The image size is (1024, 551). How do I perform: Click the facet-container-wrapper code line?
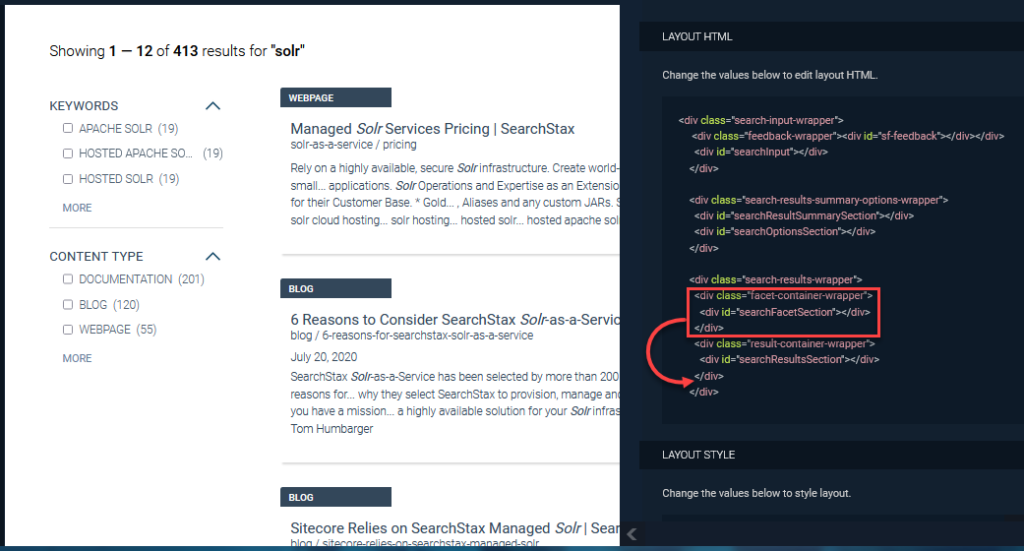783,295
